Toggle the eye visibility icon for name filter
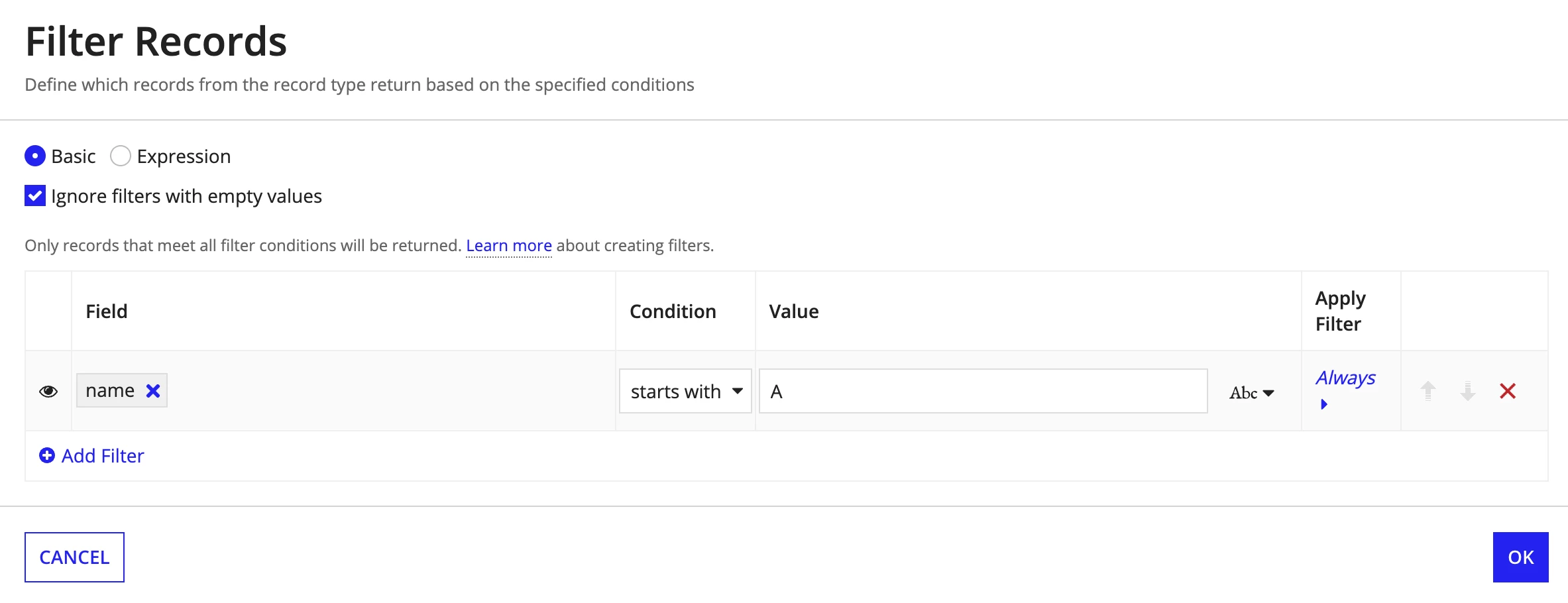The width and height of the screenshot is (1568, 603). tap(48, 391)
